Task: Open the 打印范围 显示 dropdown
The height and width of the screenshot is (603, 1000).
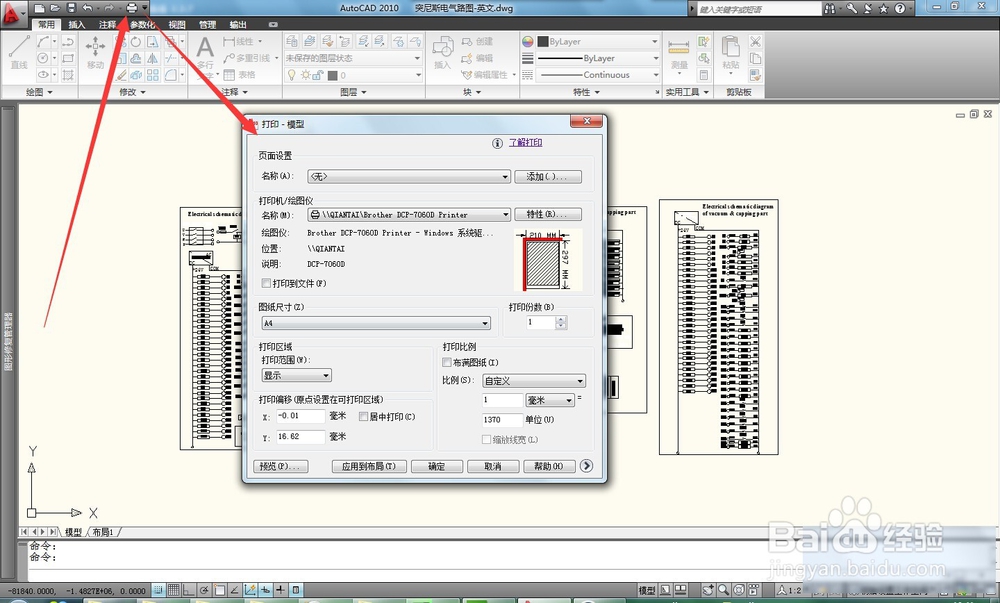Action: click(x=297, y=375)
